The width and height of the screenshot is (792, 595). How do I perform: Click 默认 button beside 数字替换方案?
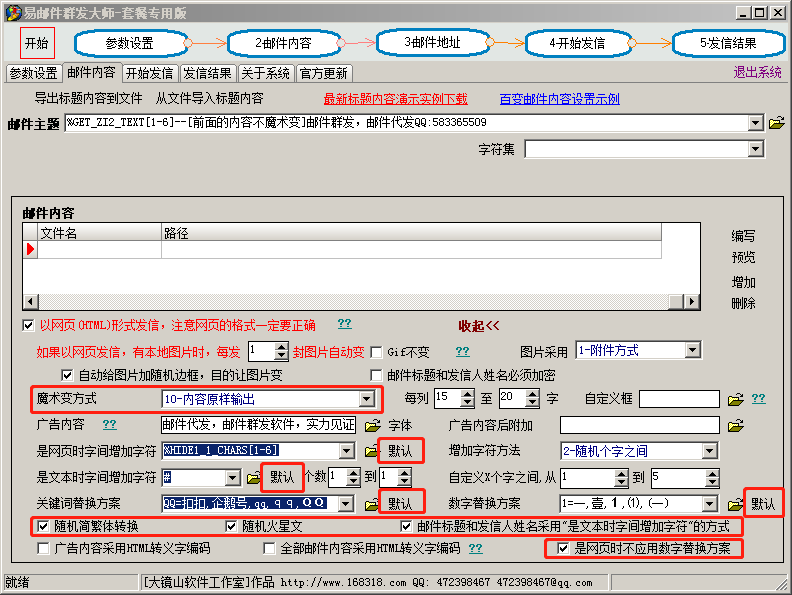764,504
